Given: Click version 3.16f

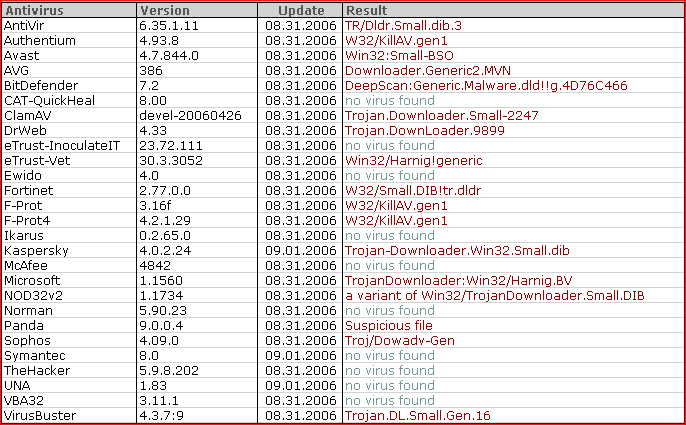Looking at the screenshot, I should [x=156, y=205].
